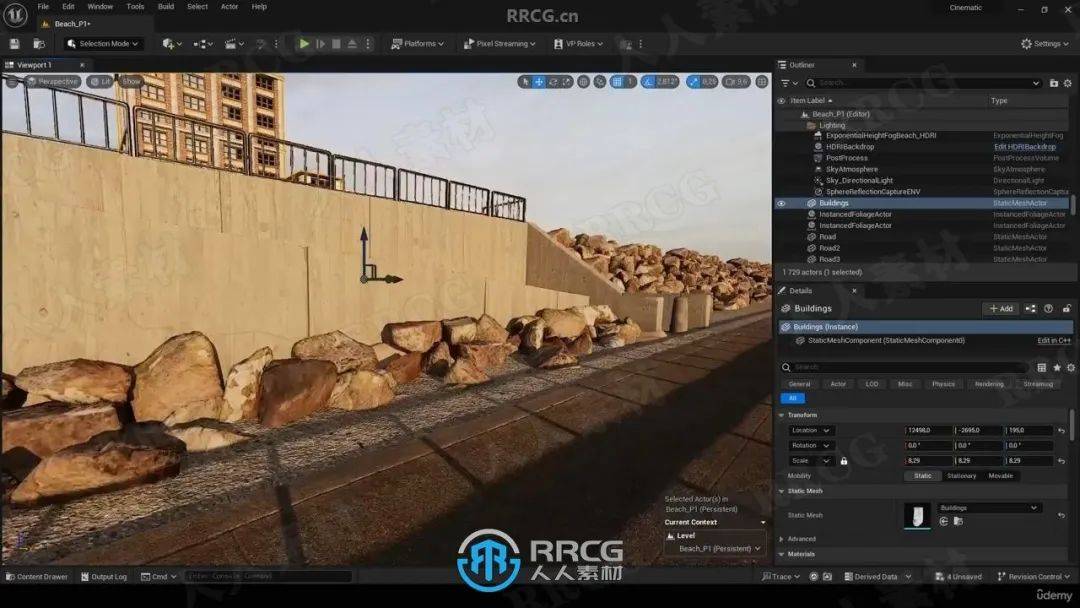Toggle world/local coordinate system globe

coord(583,82)
